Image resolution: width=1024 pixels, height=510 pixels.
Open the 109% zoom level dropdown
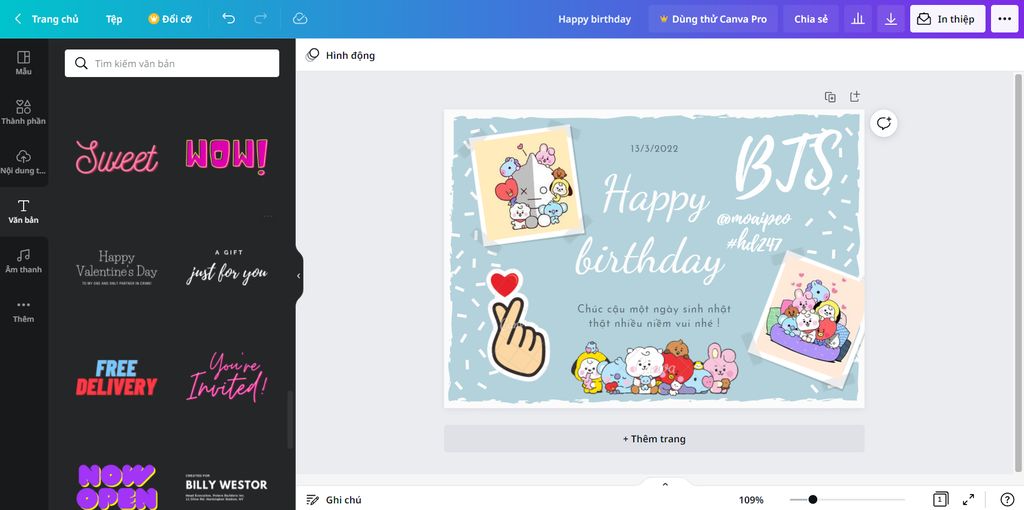751,500
